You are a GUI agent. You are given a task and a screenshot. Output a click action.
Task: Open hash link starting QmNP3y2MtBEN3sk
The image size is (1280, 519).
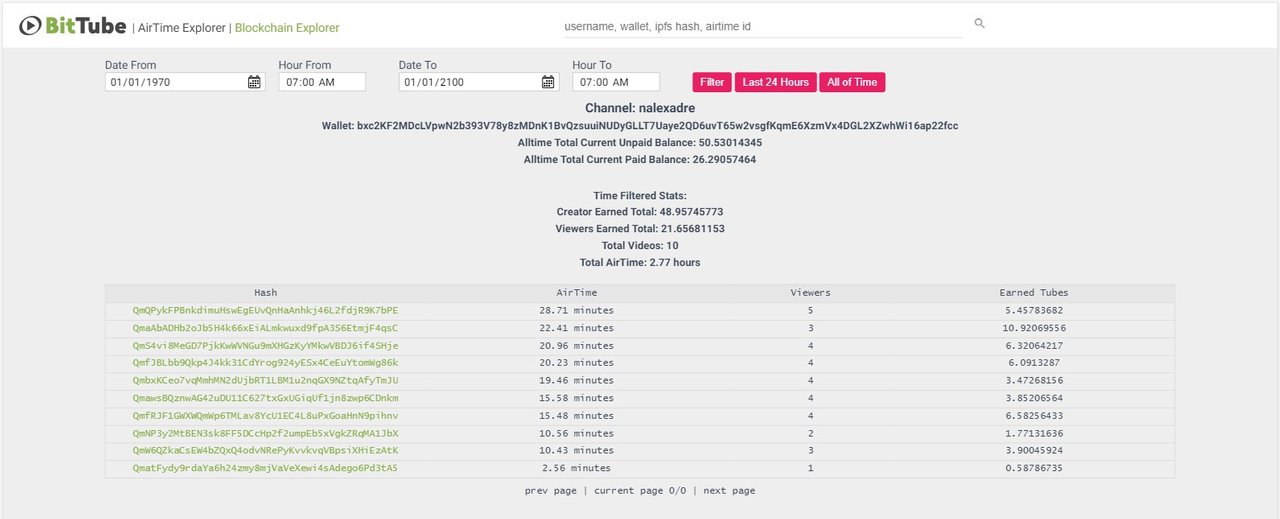click(x=265, y=433)
